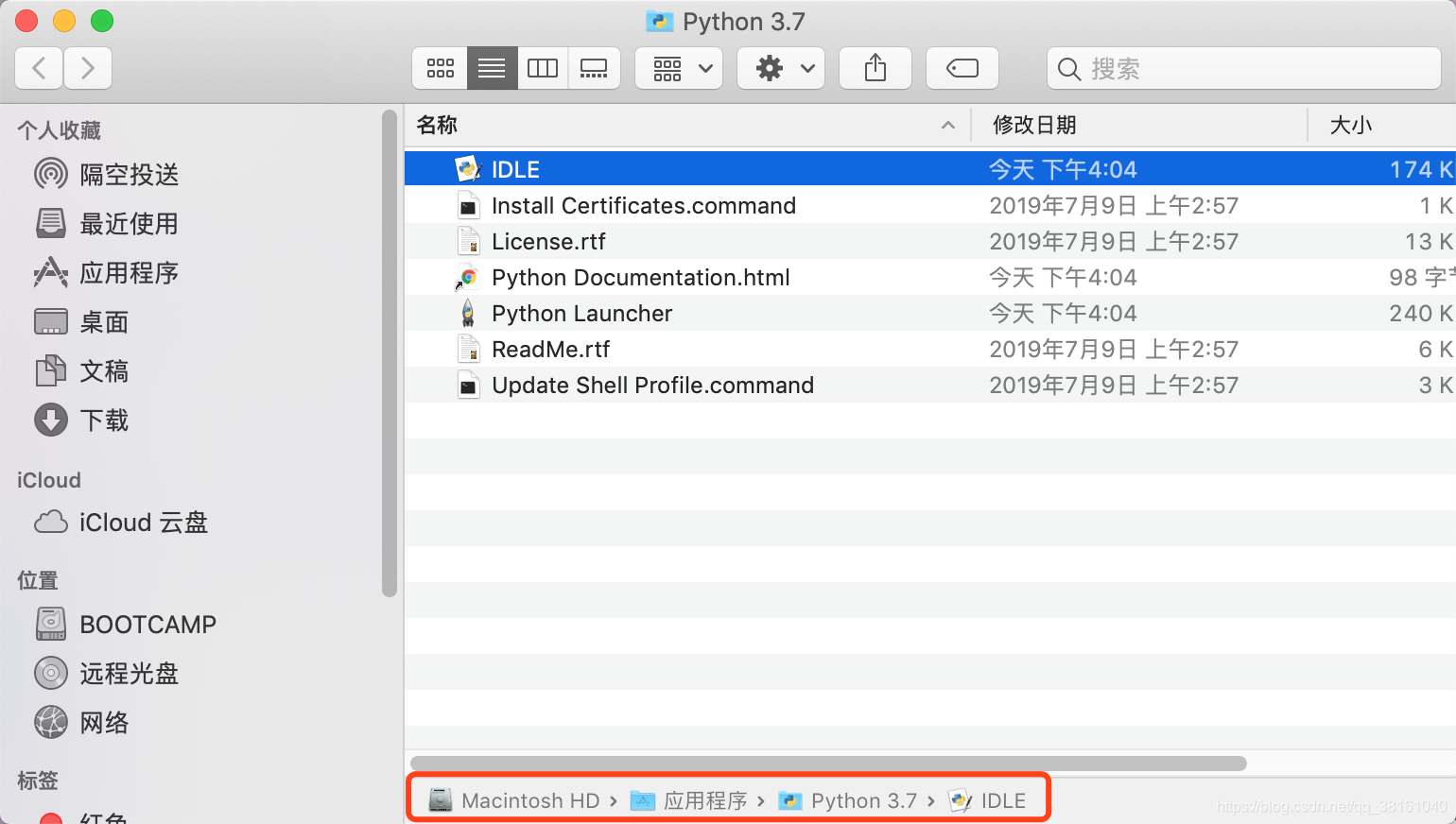Toggle the sort order arrow in 名称 column

coord(948,125)
